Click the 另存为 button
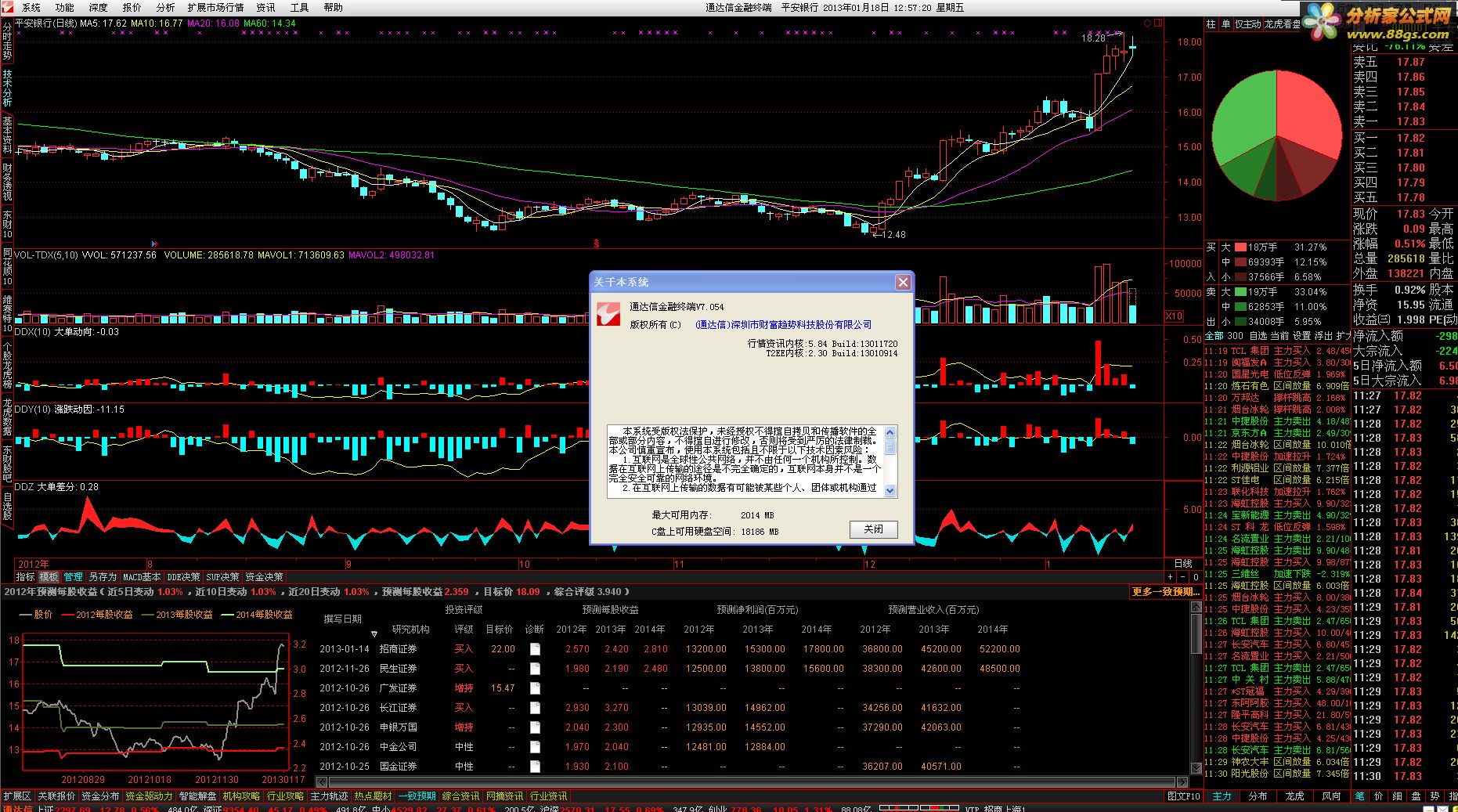This screenshot has height=812, width=1458. (103, 577)
